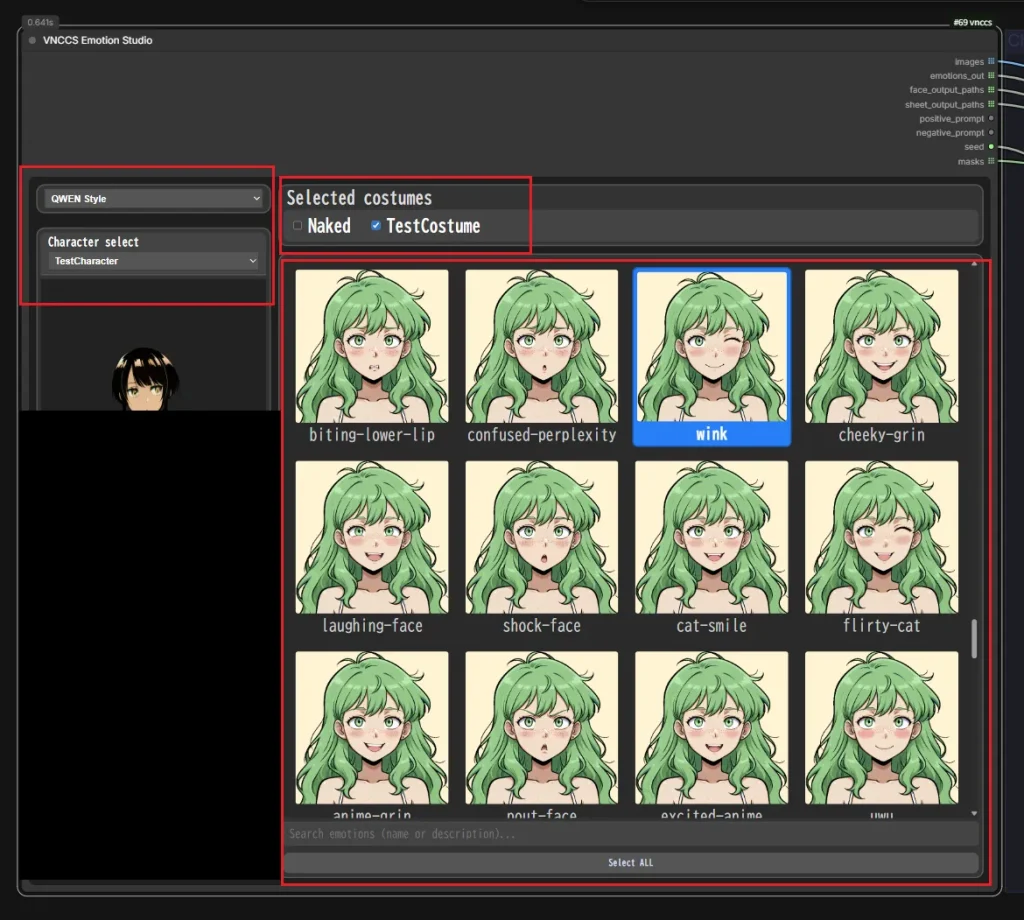1024x920 pixels.
Task: Click the Search emotions input field
Action: point(630,834)
